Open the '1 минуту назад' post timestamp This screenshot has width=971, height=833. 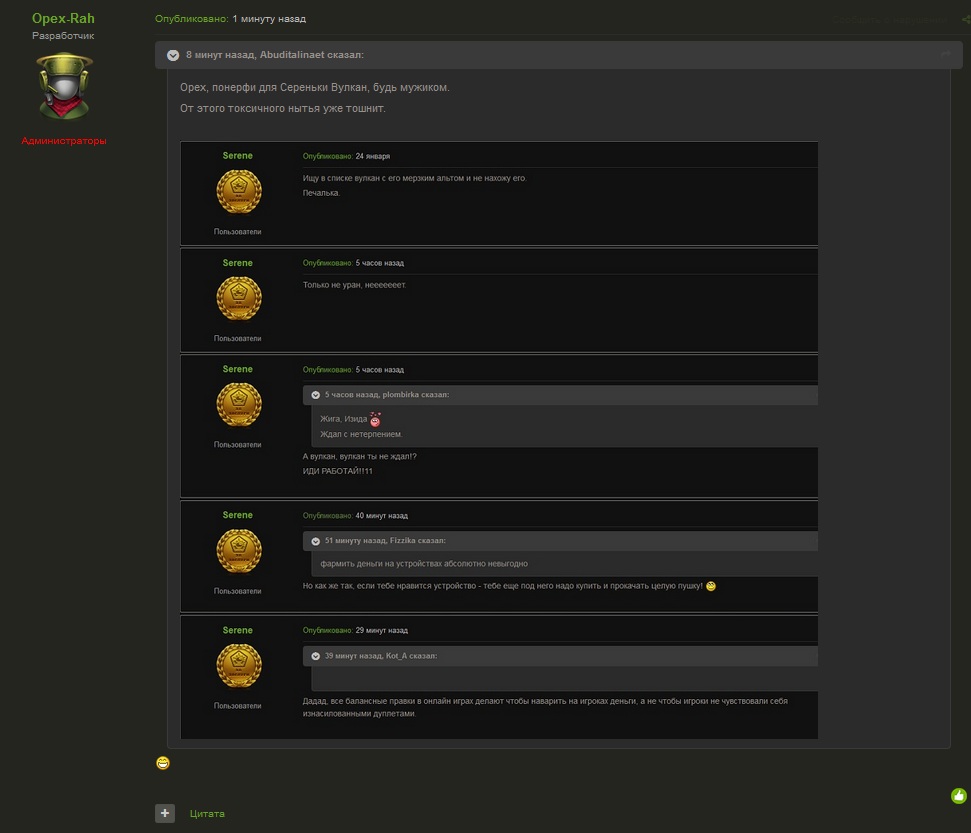pyautogui.click(x=269, y=19)
